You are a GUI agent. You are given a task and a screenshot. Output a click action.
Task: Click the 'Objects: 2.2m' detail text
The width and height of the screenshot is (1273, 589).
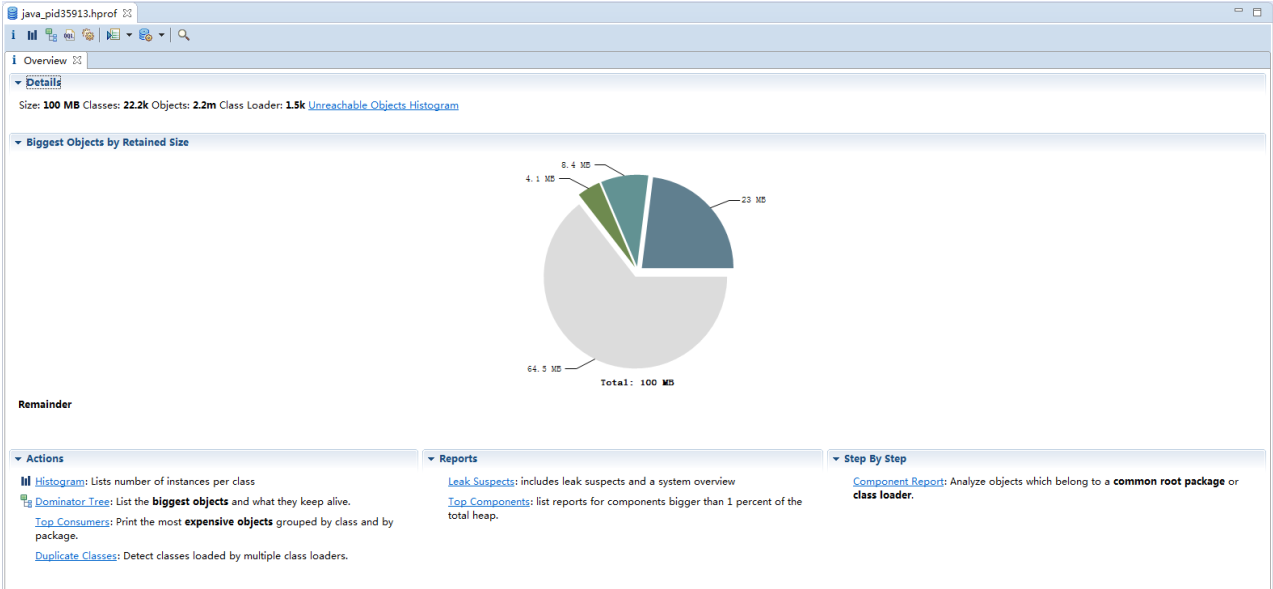pyautogui.click(x=184, y=105)
